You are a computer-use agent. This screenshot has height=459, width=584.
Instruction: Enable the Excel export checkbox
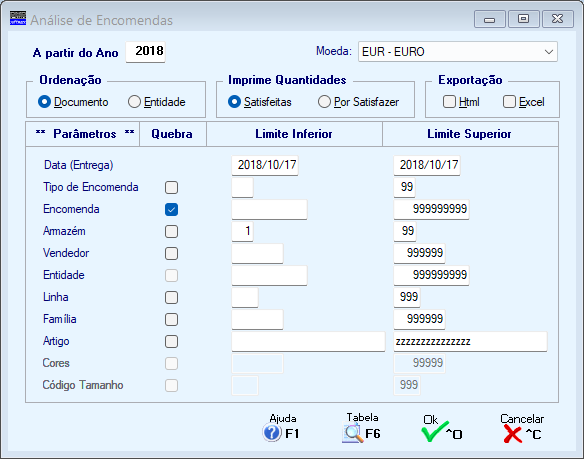[x=509, y=102]
